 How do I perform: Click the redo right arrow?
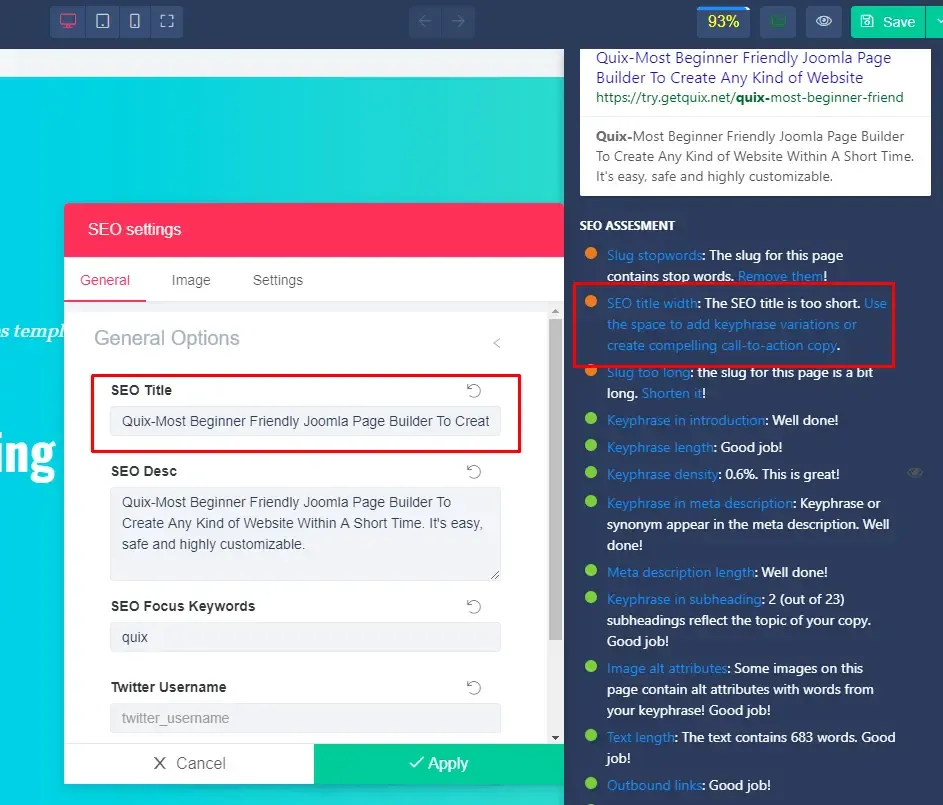click(458, 22)
